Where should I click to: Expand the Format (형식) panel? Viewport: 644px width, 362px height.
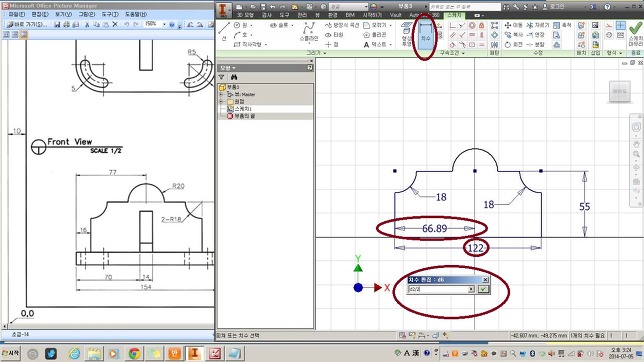[614, 53]
